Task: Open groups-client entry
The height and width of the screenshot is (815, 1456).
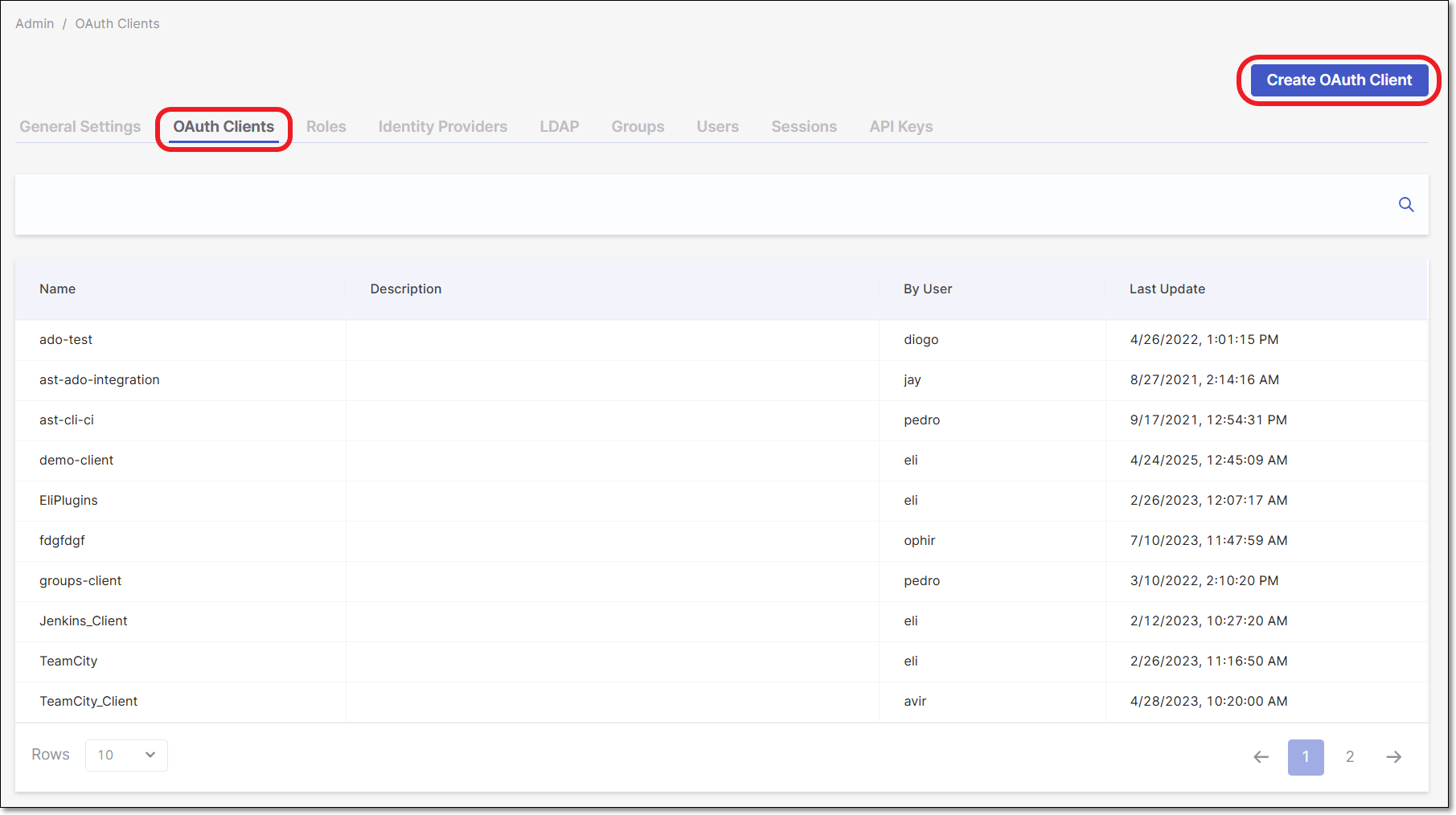Action: point(721,581)
